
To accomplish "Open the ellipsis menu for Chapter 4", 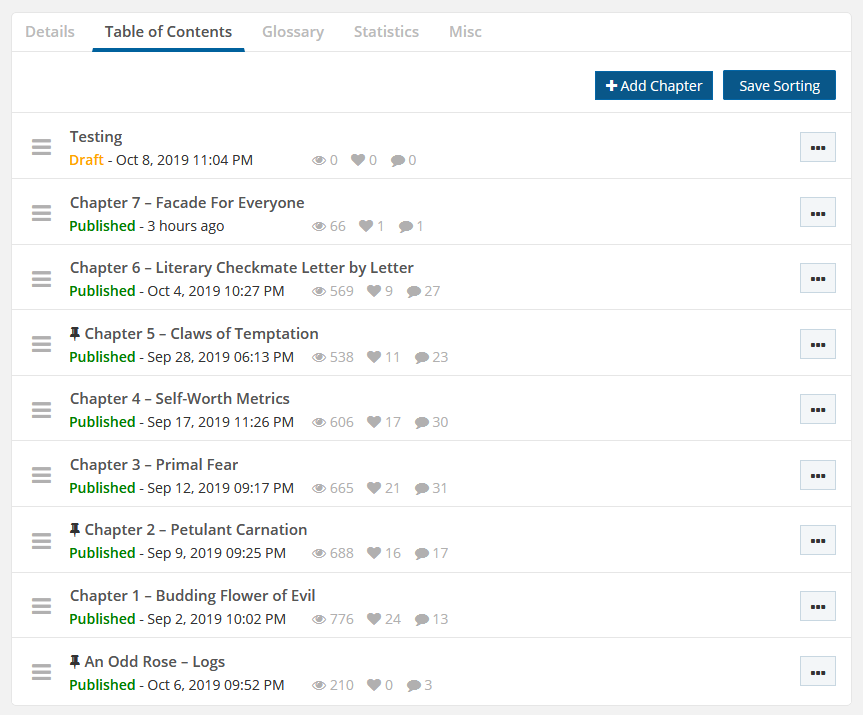I will (817, 409).
